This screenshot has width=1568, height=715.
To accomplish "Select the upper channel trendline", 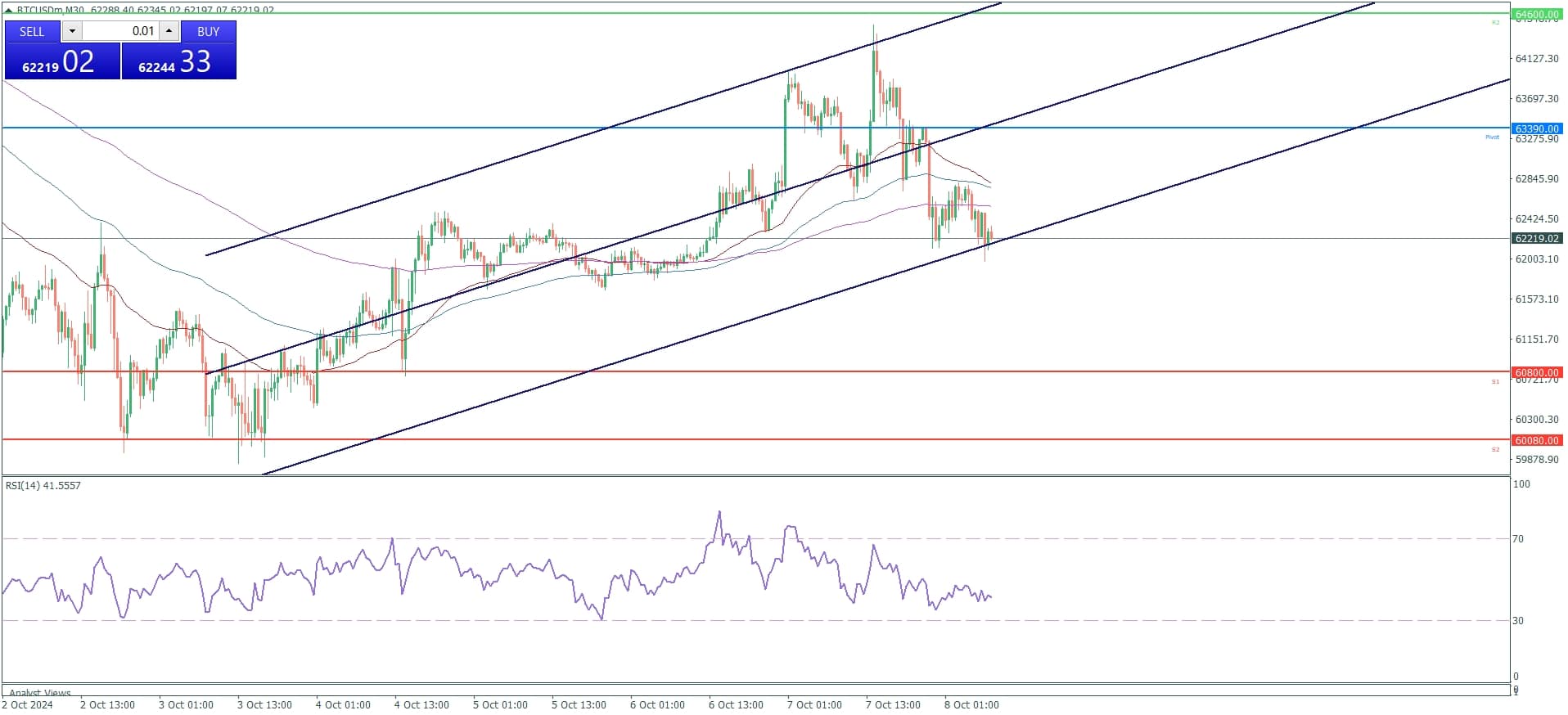I will (x=603, y=129).
